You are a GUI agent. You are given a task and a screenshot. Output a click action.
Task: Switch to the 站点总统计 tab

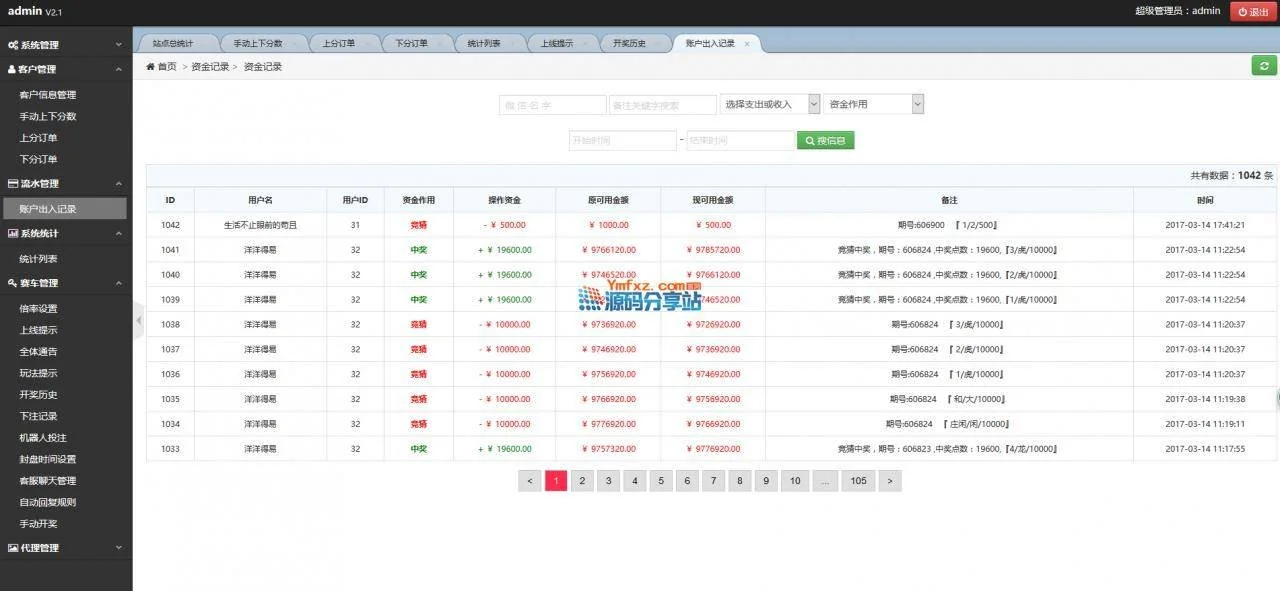[172, 44]
